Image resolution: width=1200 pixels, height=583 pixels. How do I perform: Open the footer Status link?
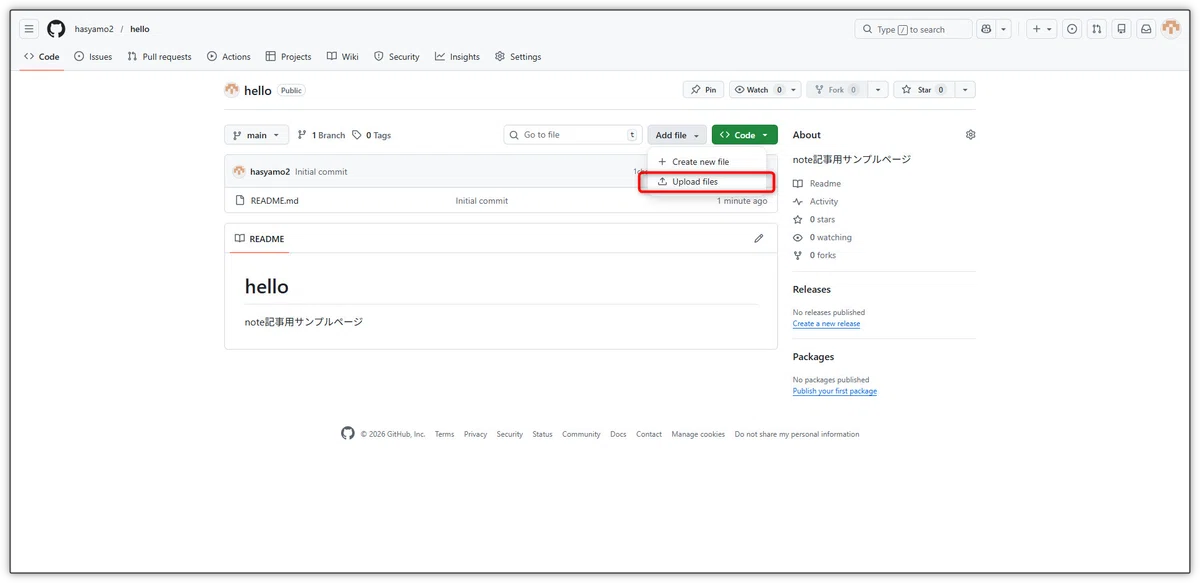tap(542, 435)
